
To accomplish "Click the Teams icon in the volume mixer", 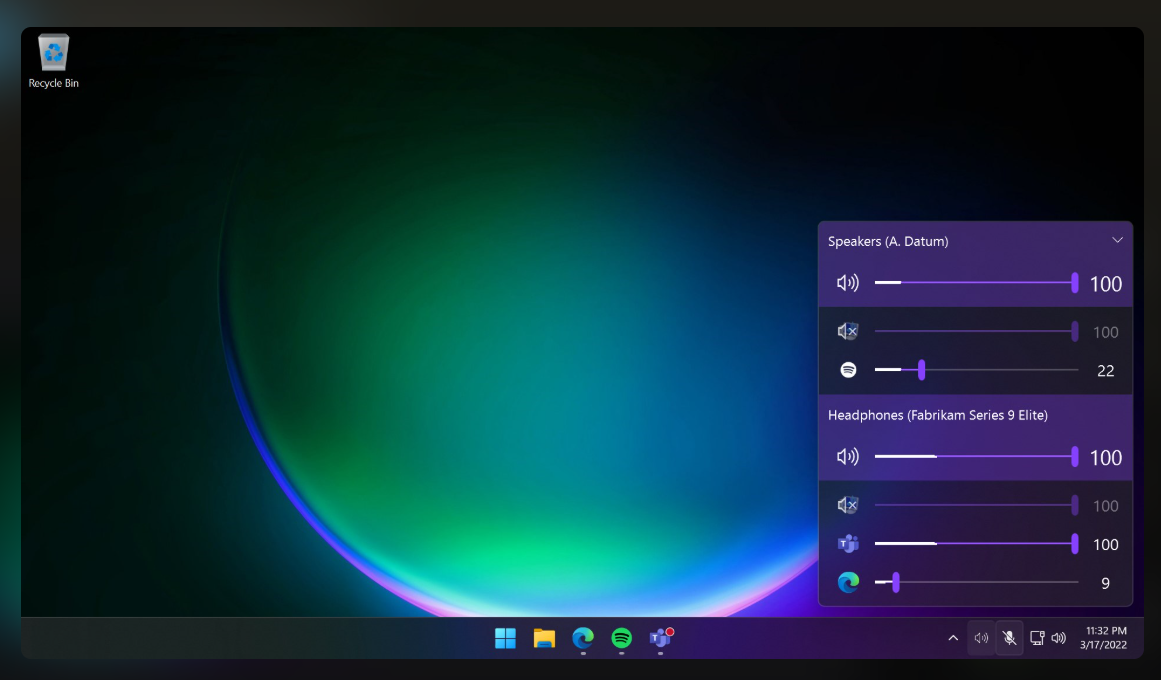I will pos(849,544).
